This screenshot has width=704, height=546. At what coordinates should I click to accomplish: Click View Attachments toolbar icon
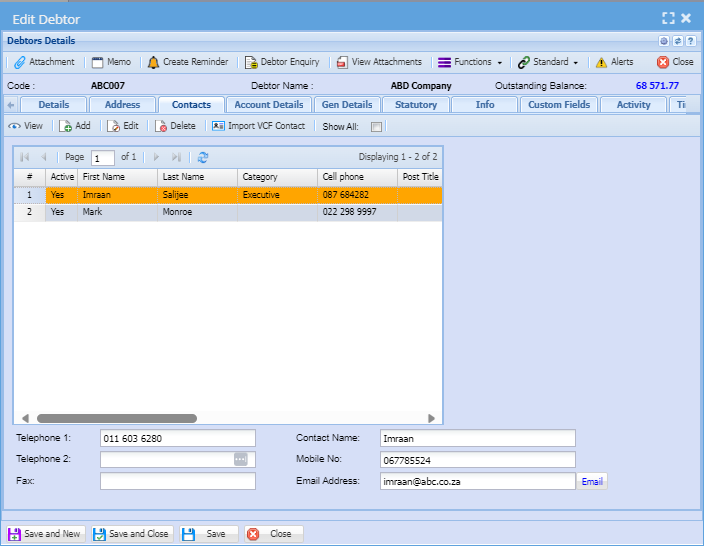[342, 62]
